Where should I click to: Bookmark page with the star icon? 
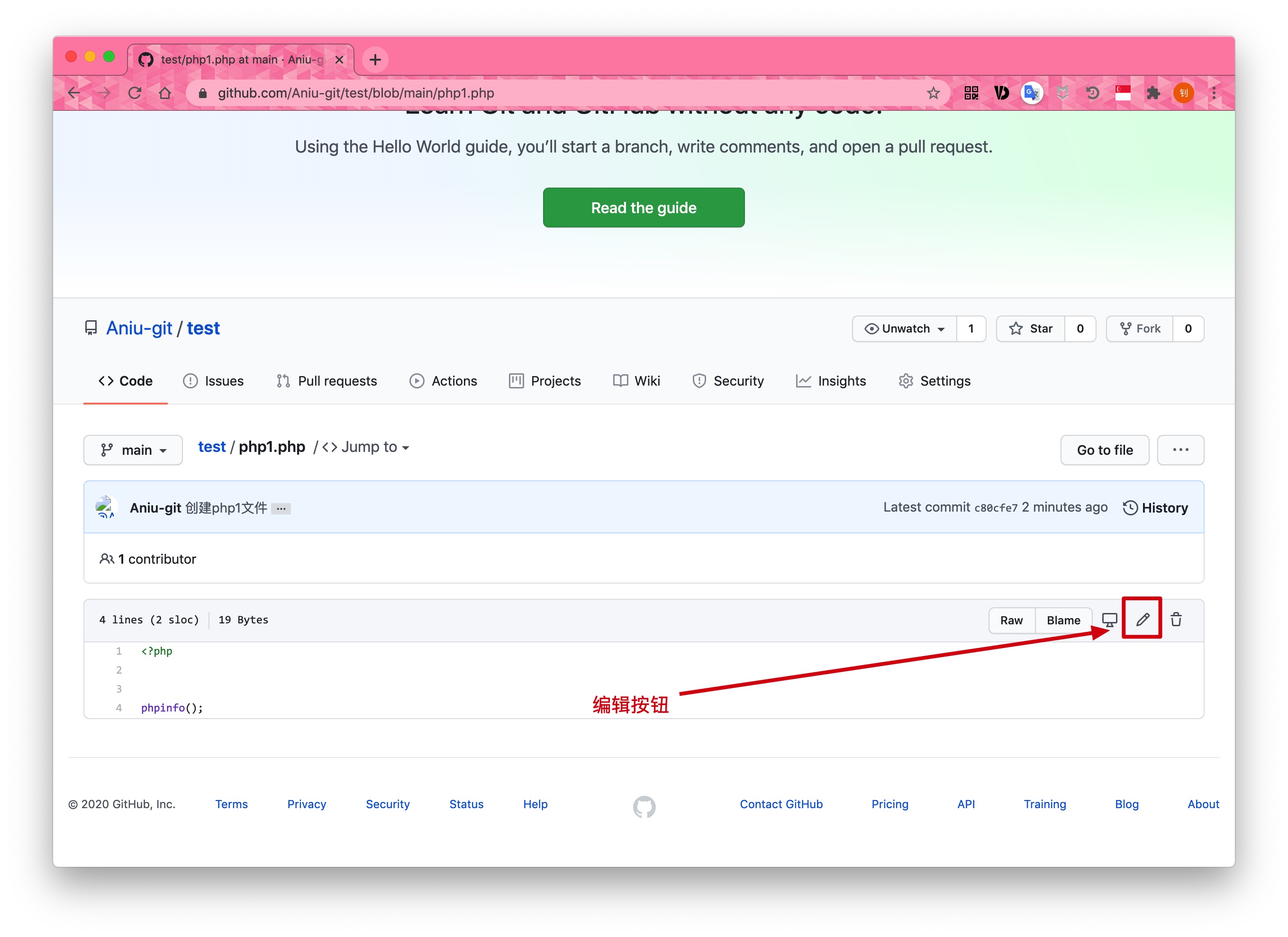(x=933, y=93)
